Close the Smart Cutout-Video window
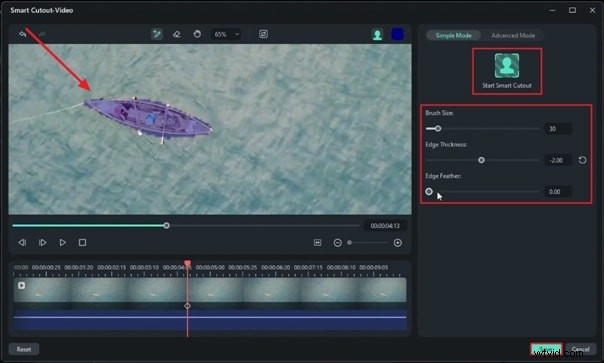Viewport: 604px width, 363px height. pos(592,10)
